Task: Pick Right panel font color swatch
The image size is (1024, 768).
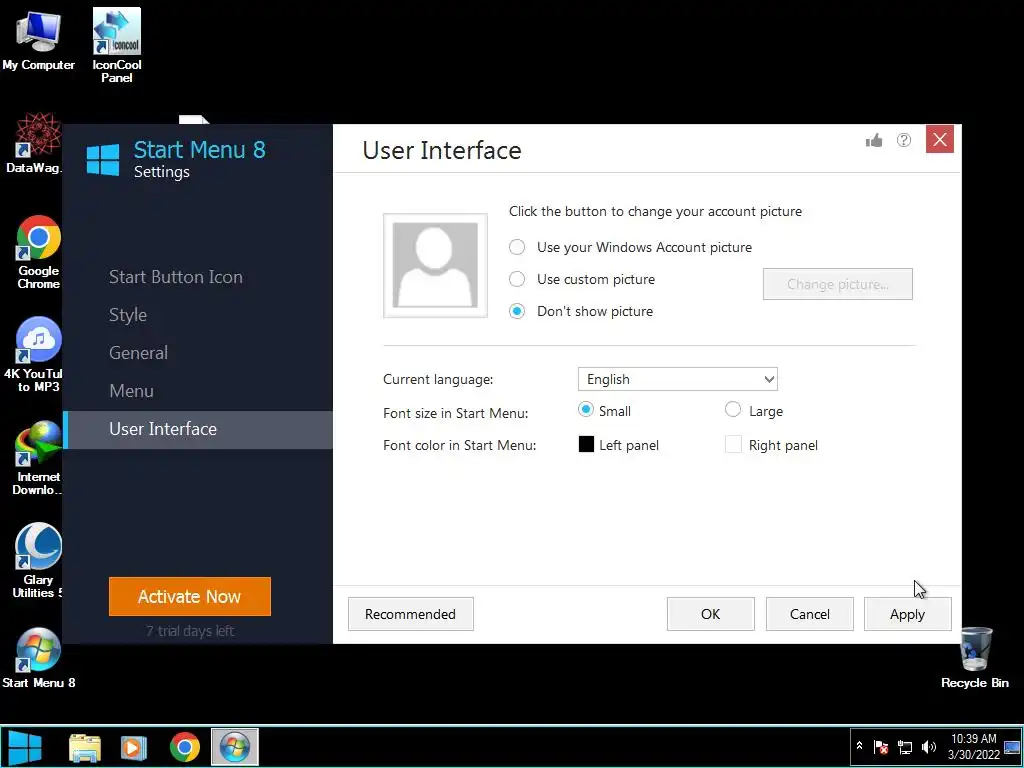Action: coord(733,445)
